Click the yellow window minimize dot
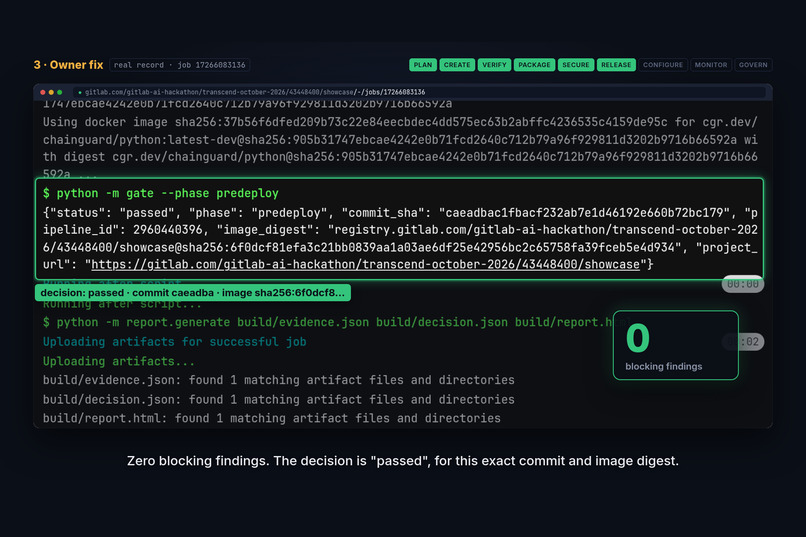Viewport: 806px width, 537px height. click(x=51, y=92)
